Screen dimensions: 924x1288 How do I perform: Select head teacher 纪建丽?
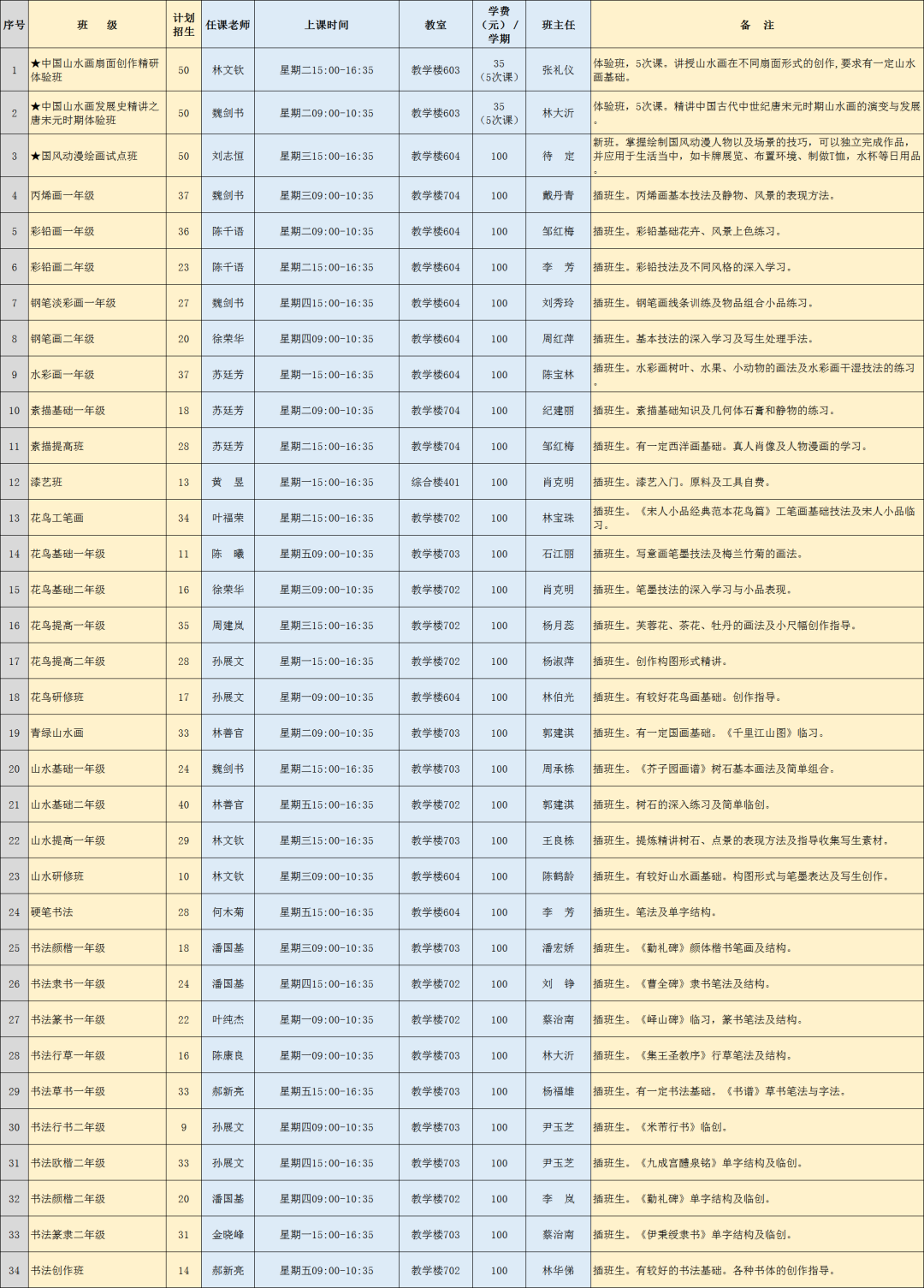(558, 411)
